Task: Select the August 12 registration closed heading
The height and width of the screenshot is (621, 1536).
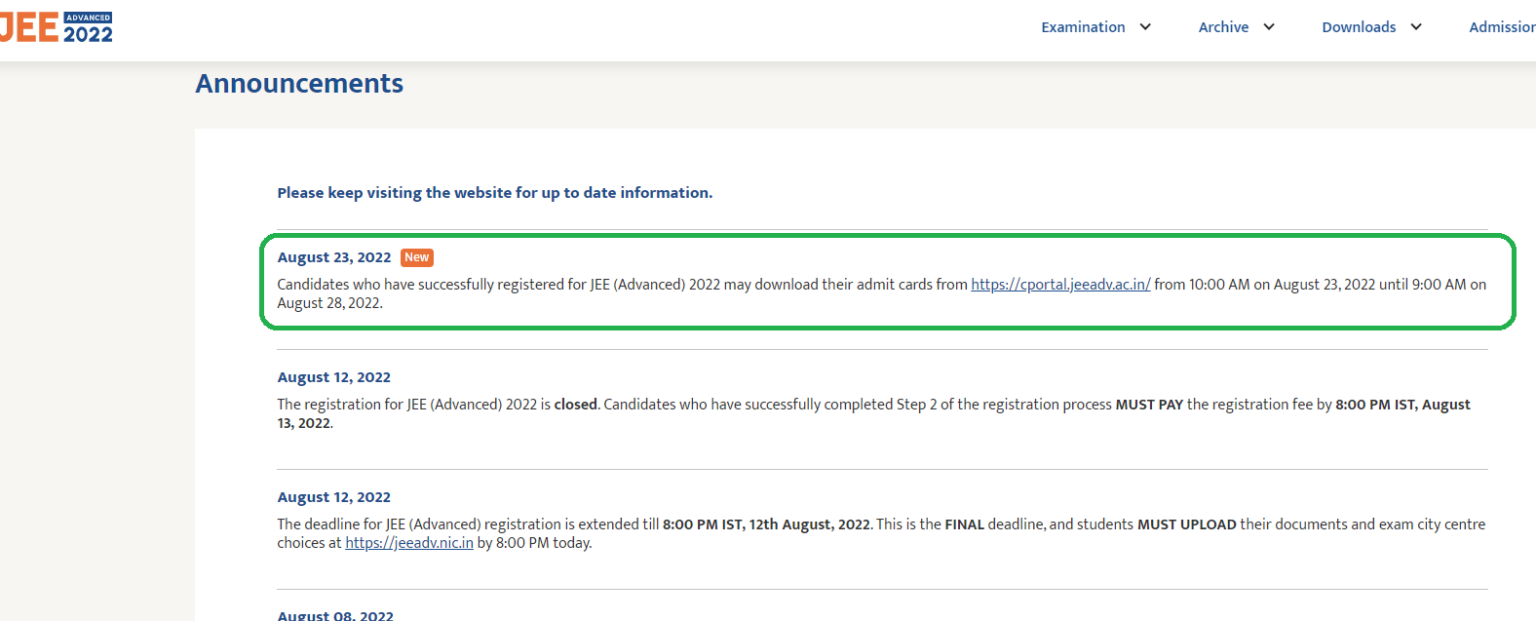Action: 334,377
